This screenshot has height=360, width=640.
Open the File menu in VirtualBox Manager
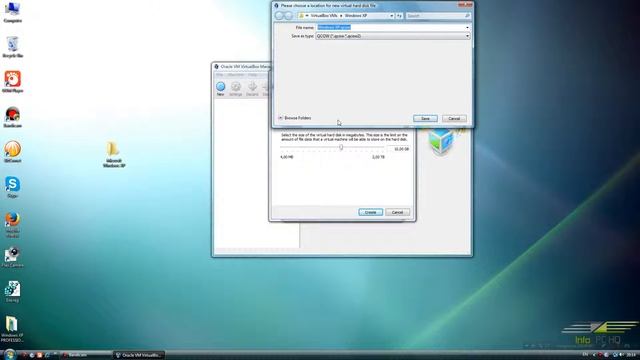coord(219,75)
